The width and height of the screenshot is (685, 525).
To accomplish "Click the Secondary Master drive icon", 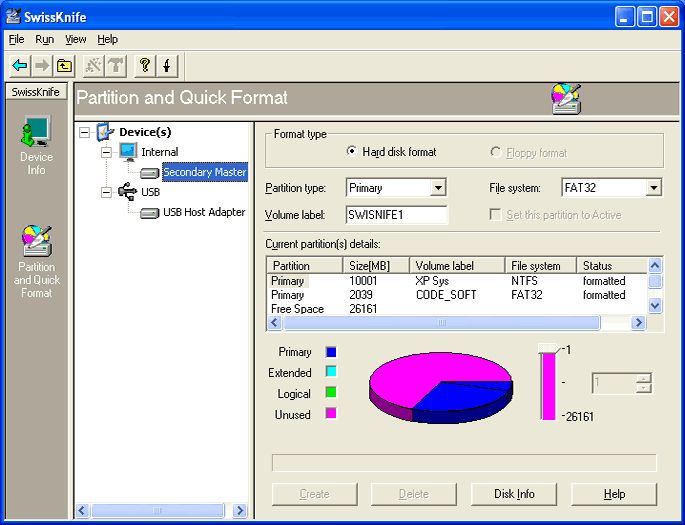I will click(149, 173).
